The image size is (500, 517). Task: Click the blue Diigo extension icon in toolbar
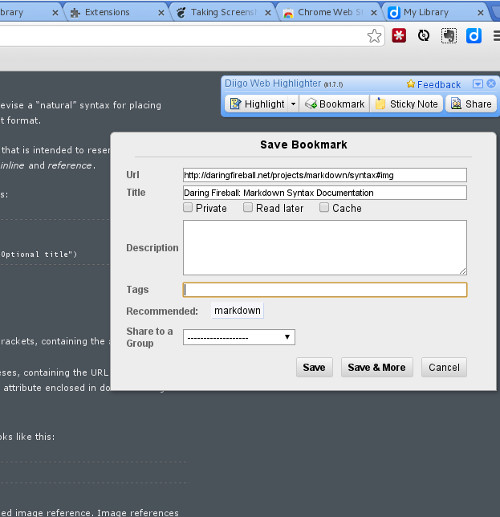474,36
